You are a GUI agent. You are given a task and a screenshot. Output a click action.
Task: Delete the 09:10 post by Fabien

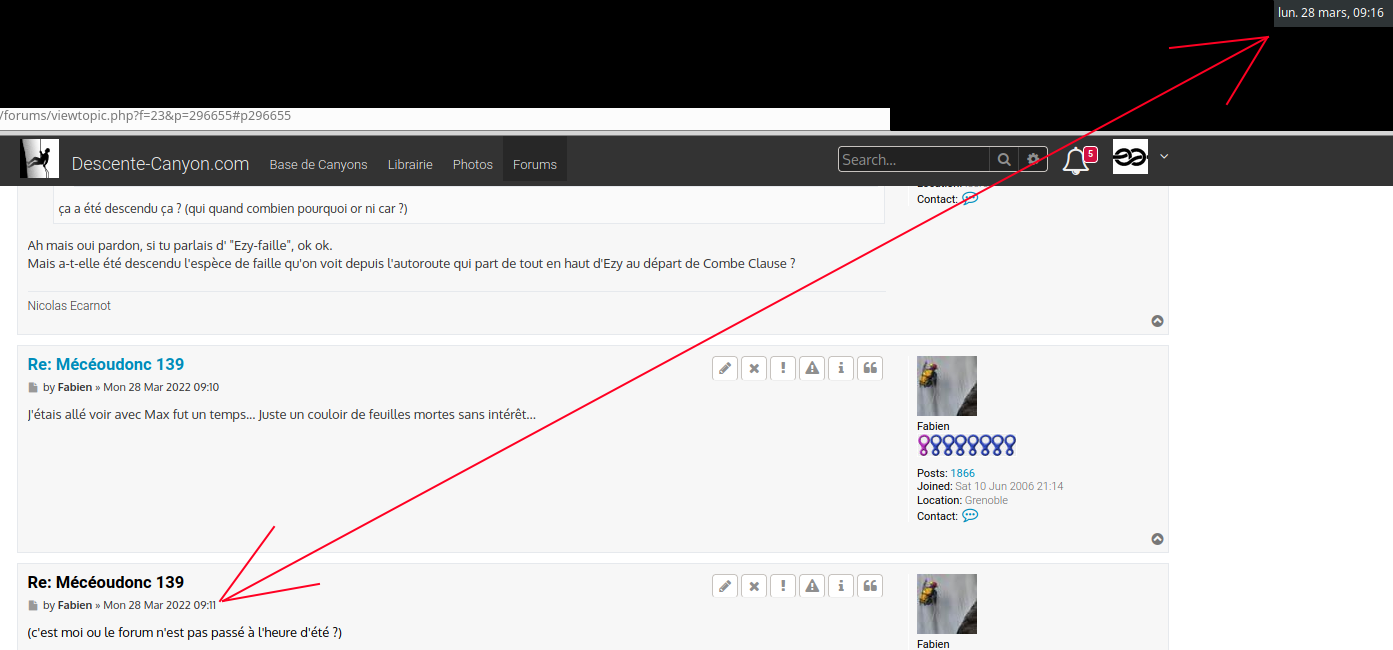754,368
